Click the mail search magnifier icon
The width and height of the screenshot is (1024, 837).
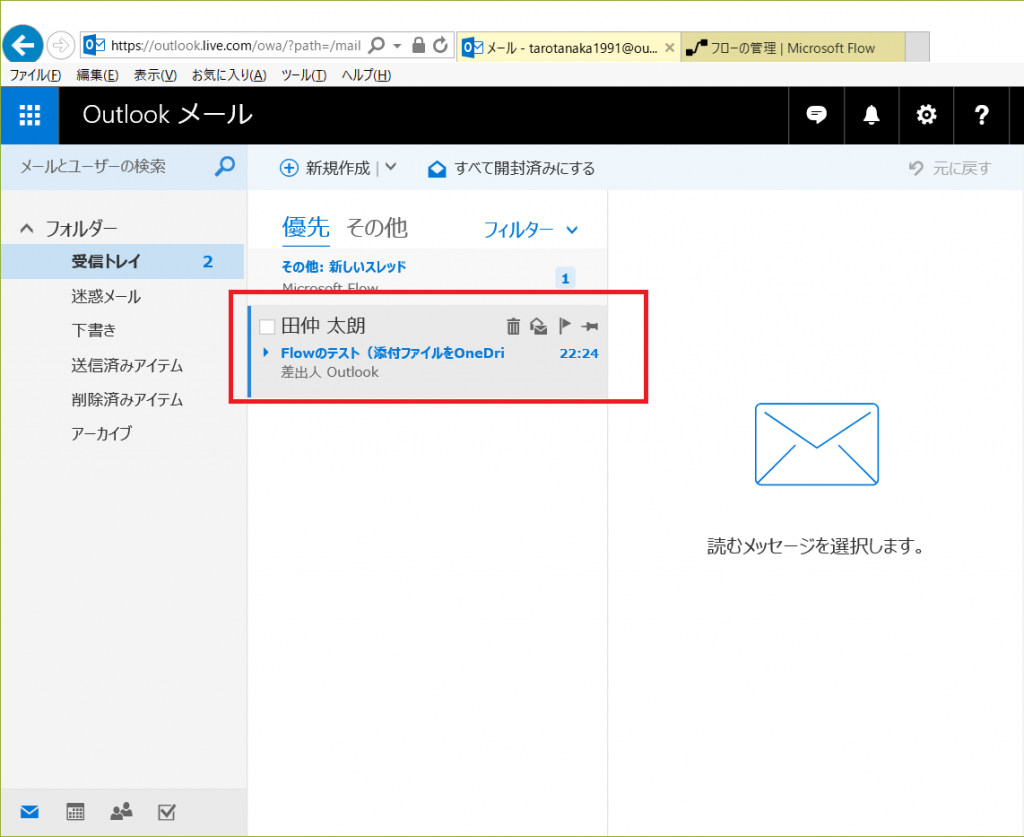coord(225,166)
